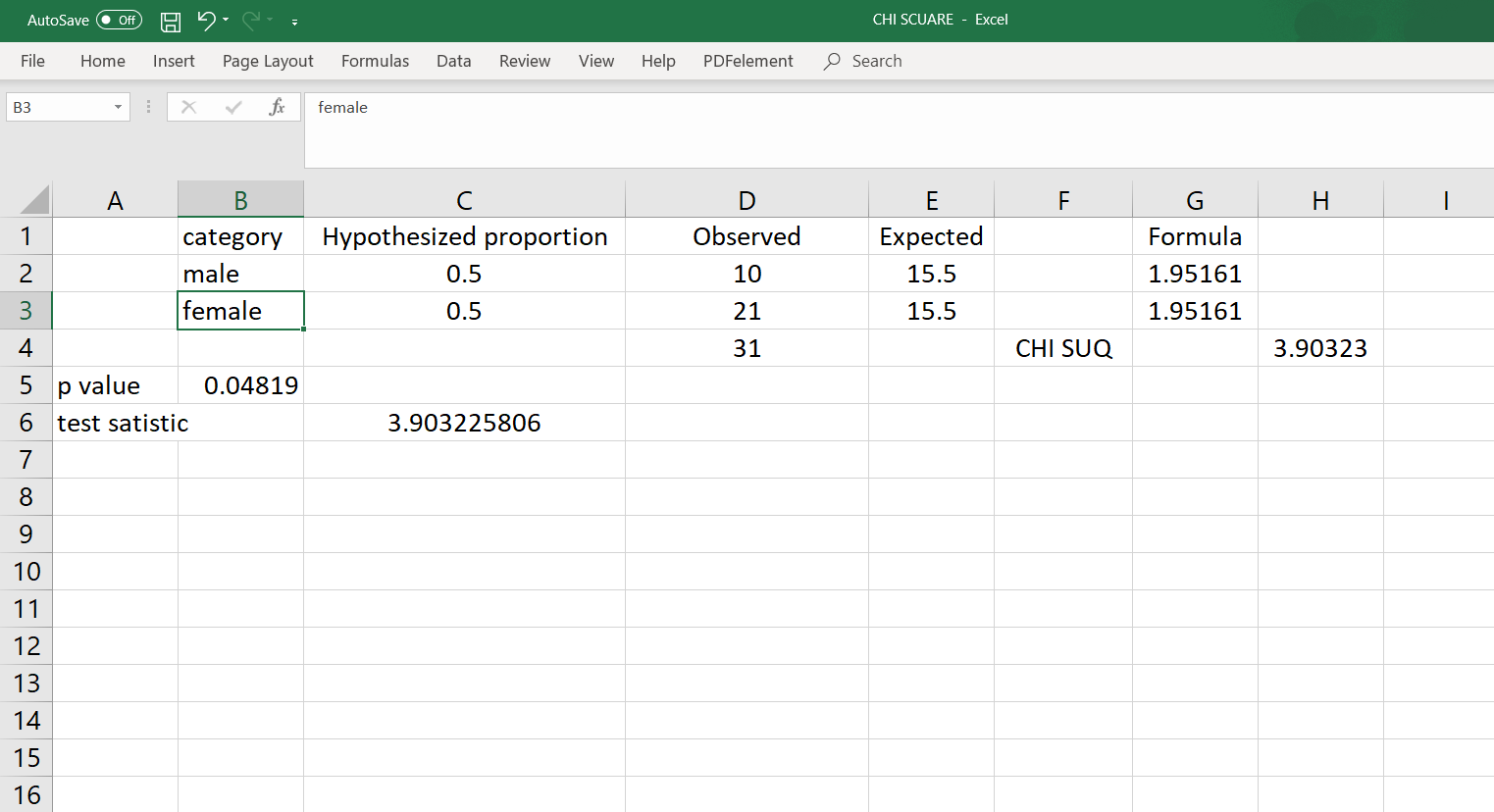Click the 0.04819 cell

point(240,385)
